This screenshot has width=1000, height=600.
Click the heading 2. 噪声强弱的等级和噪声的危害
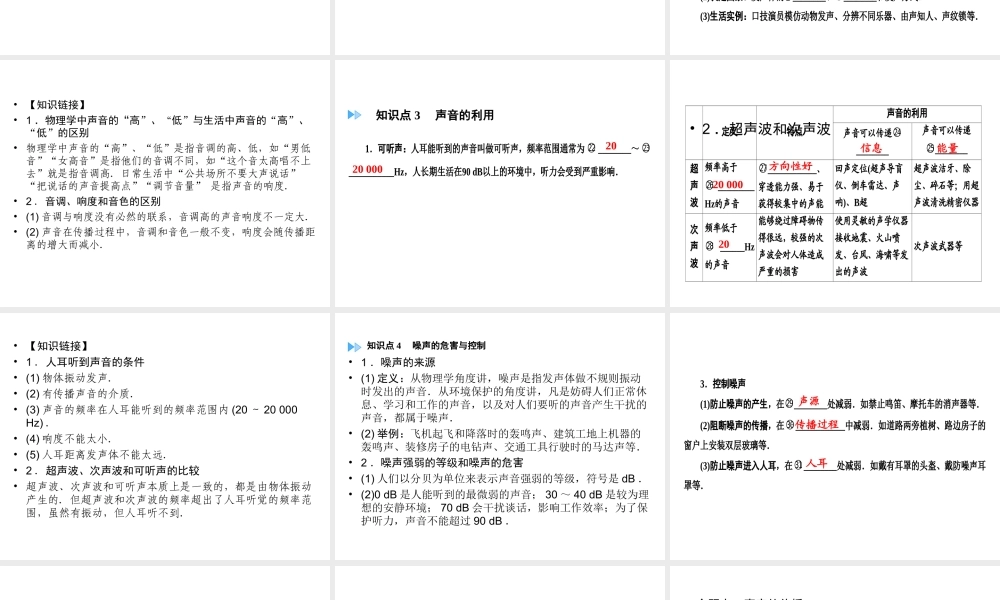pyautogui.click(x=442, y=462)
